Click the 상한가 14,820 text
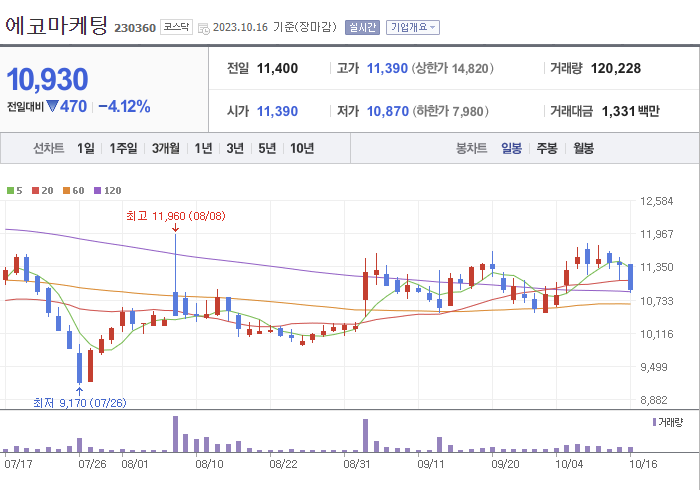This screenshot has height=490, width=700. 452,69
